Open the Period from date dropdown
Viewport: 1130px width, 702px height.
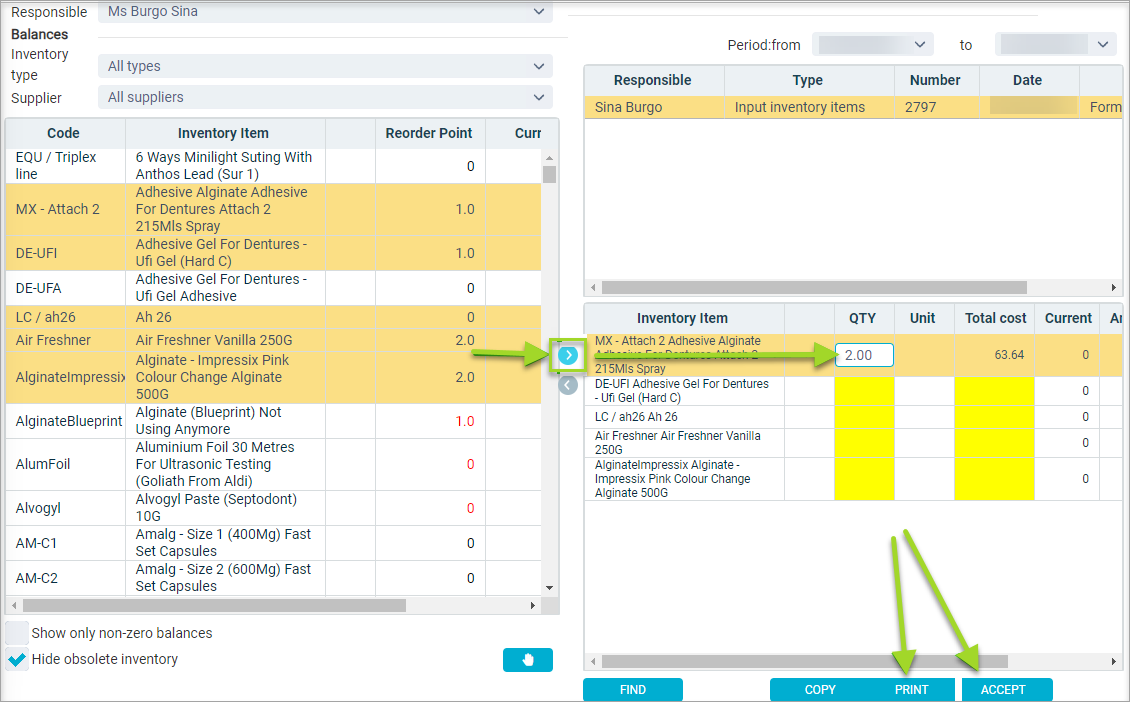pos(873,45)
